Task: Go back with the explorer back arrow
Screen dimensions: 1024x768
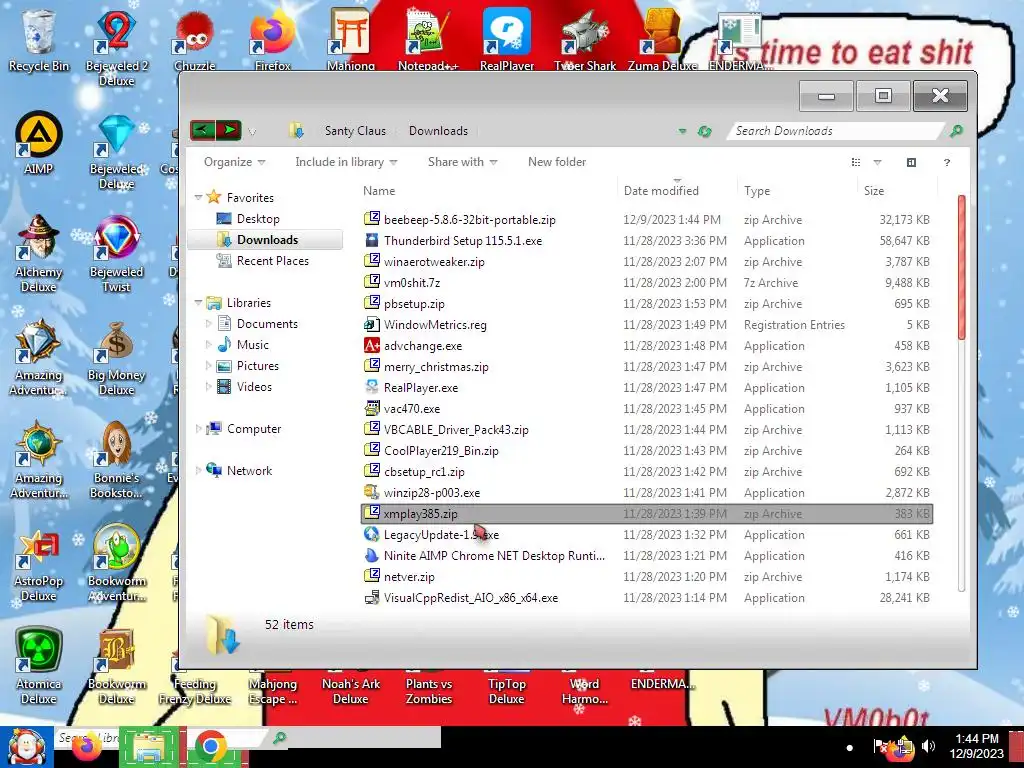Action: [202, 130]
